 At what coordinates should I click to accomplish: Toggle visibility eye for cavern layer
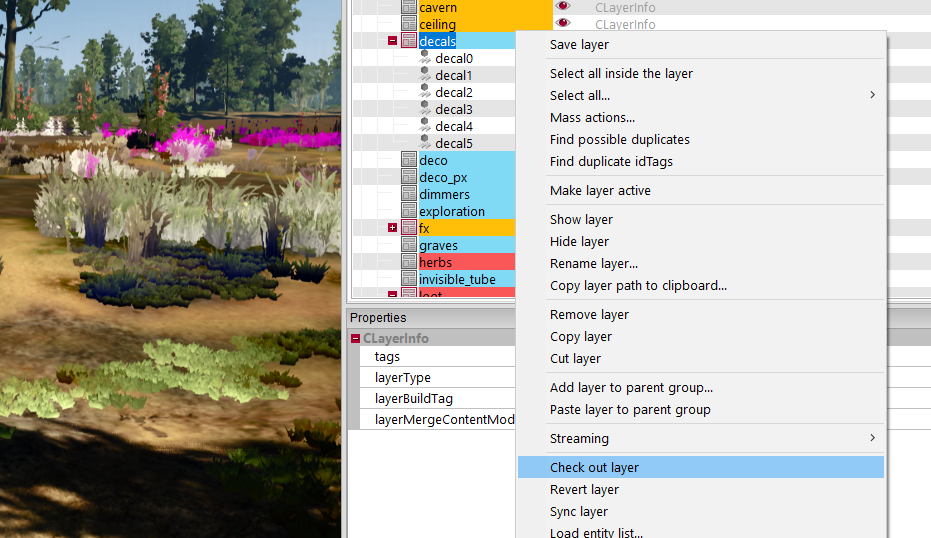[563, 7]
